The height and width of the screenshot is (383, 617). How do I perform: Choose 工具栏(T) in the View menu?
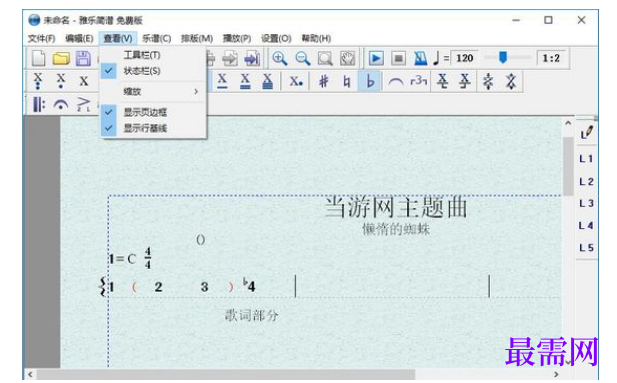pyautogui.click(x=153, y=55)
